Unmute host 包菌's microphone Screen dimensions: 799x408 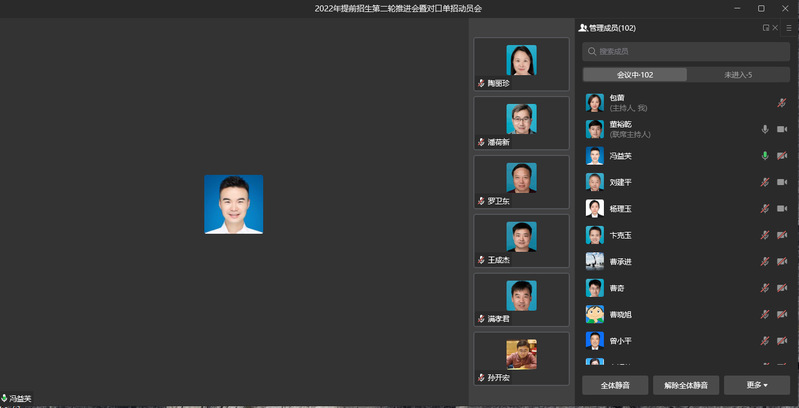[782, 102]
